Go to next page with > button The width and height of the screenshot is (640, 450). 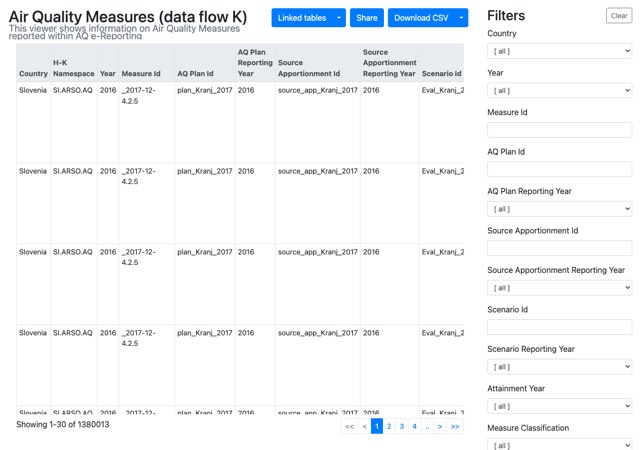click(x=440, y=426)
